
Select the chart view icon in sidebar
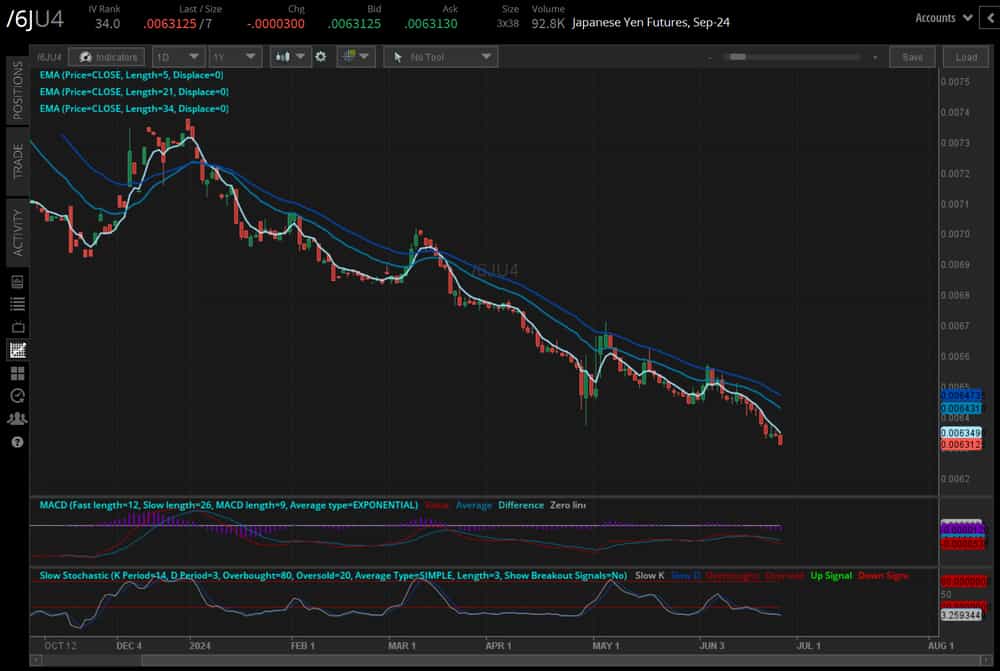(17, 350)
